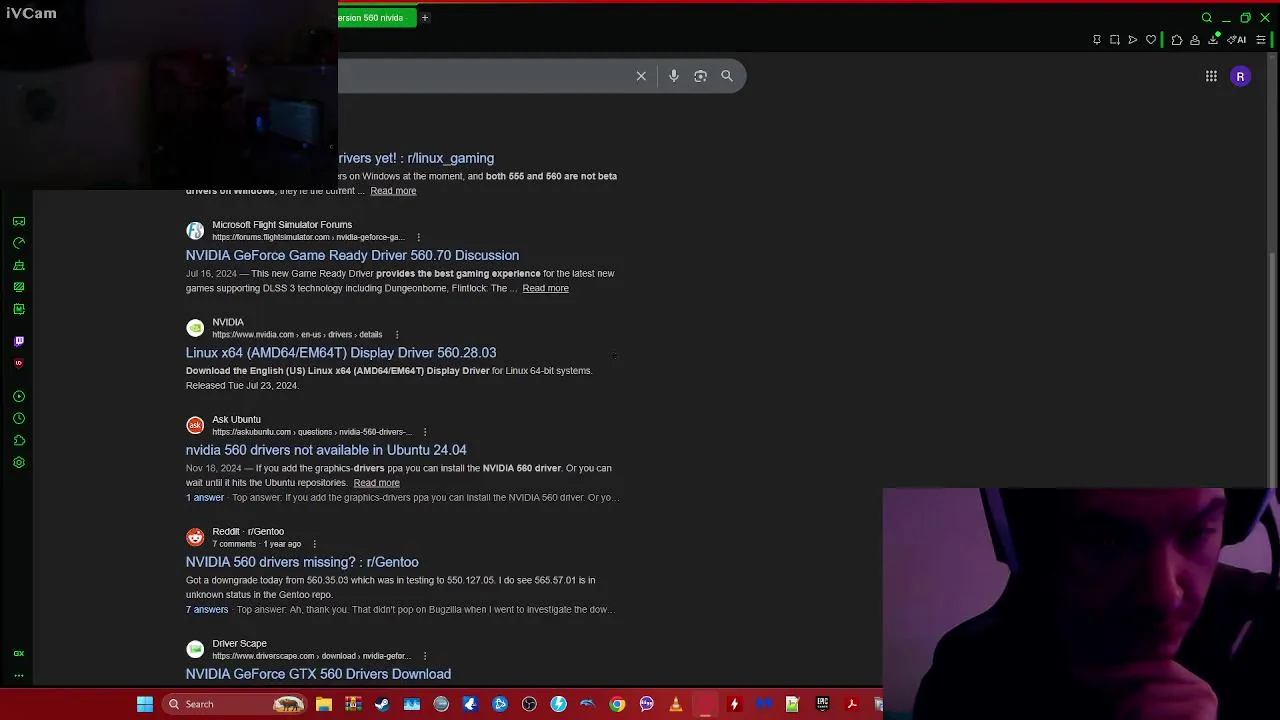Open Twitch icon in the browser sidebar
The width and height of the screenshot is (1280, 720).
pos(19,341)
